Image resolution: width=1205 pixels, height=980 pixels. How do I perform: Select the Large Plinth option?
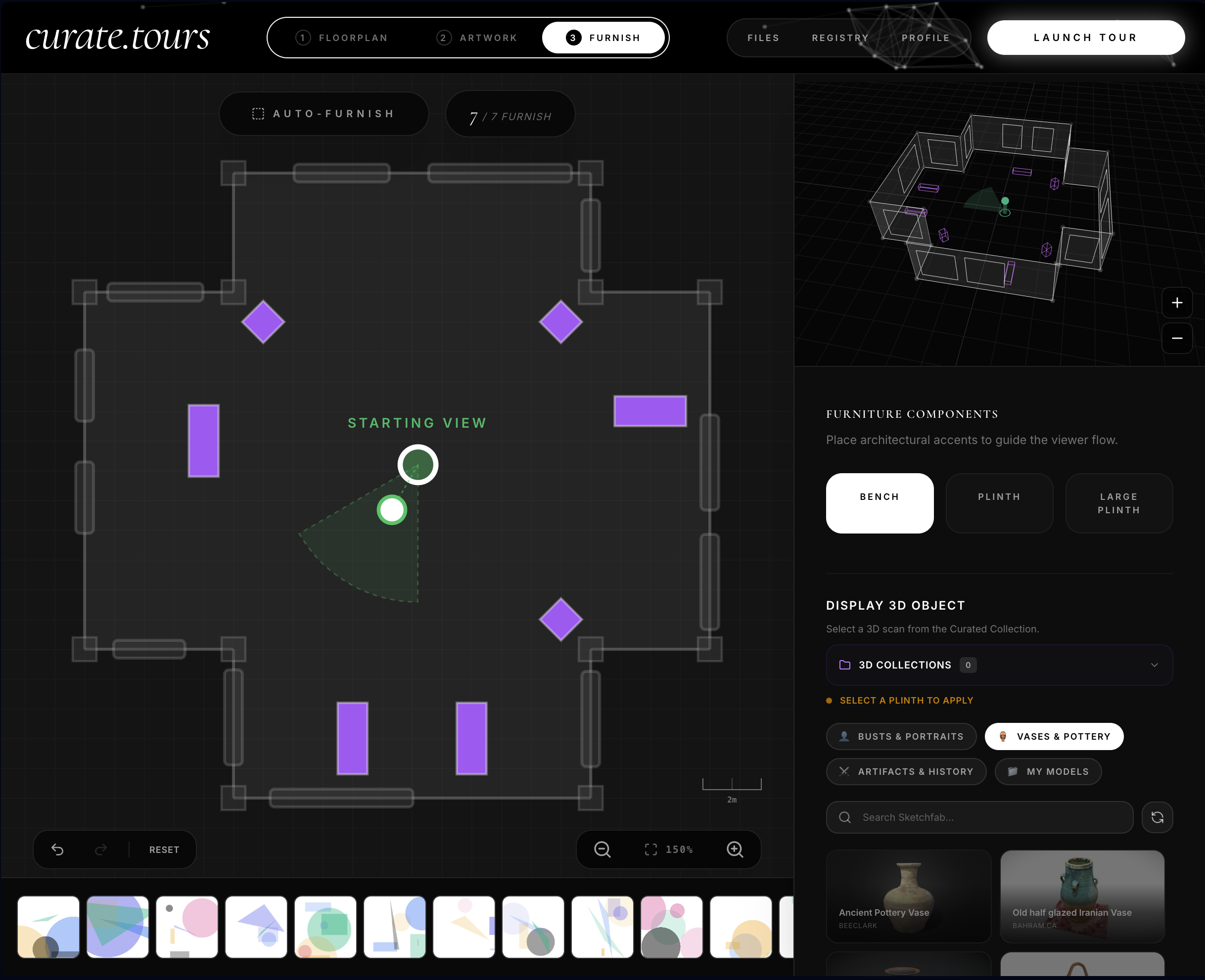coord(1118,503)
